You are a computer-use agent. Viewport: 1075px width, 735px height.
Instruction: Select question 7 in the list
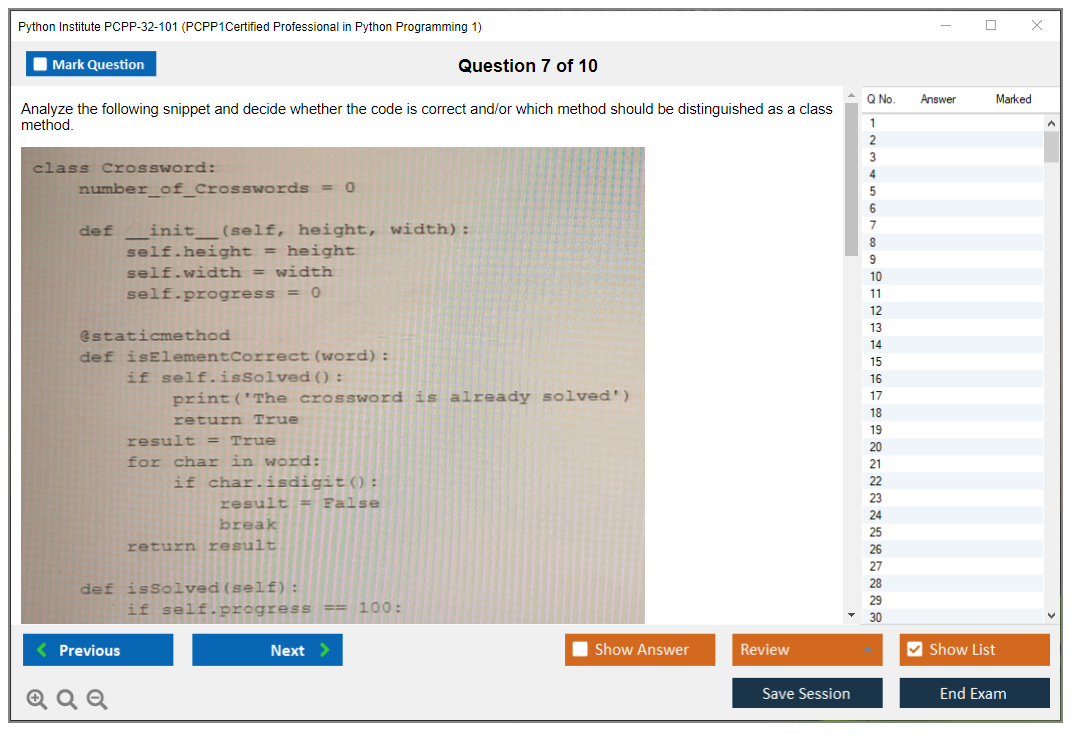[950, 225]
